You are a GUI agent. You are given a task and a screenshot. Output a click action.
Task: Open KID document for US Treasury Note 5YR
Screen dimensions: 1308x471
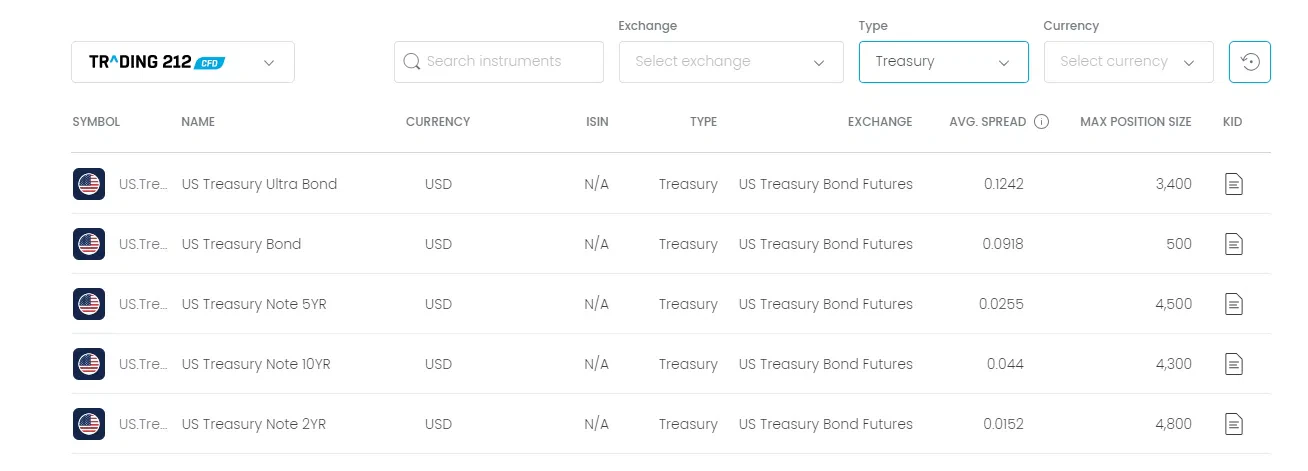1234,304
